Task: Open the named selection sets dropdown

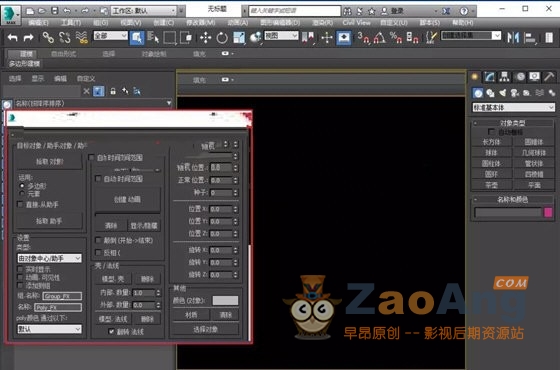Action: [471, 35]
